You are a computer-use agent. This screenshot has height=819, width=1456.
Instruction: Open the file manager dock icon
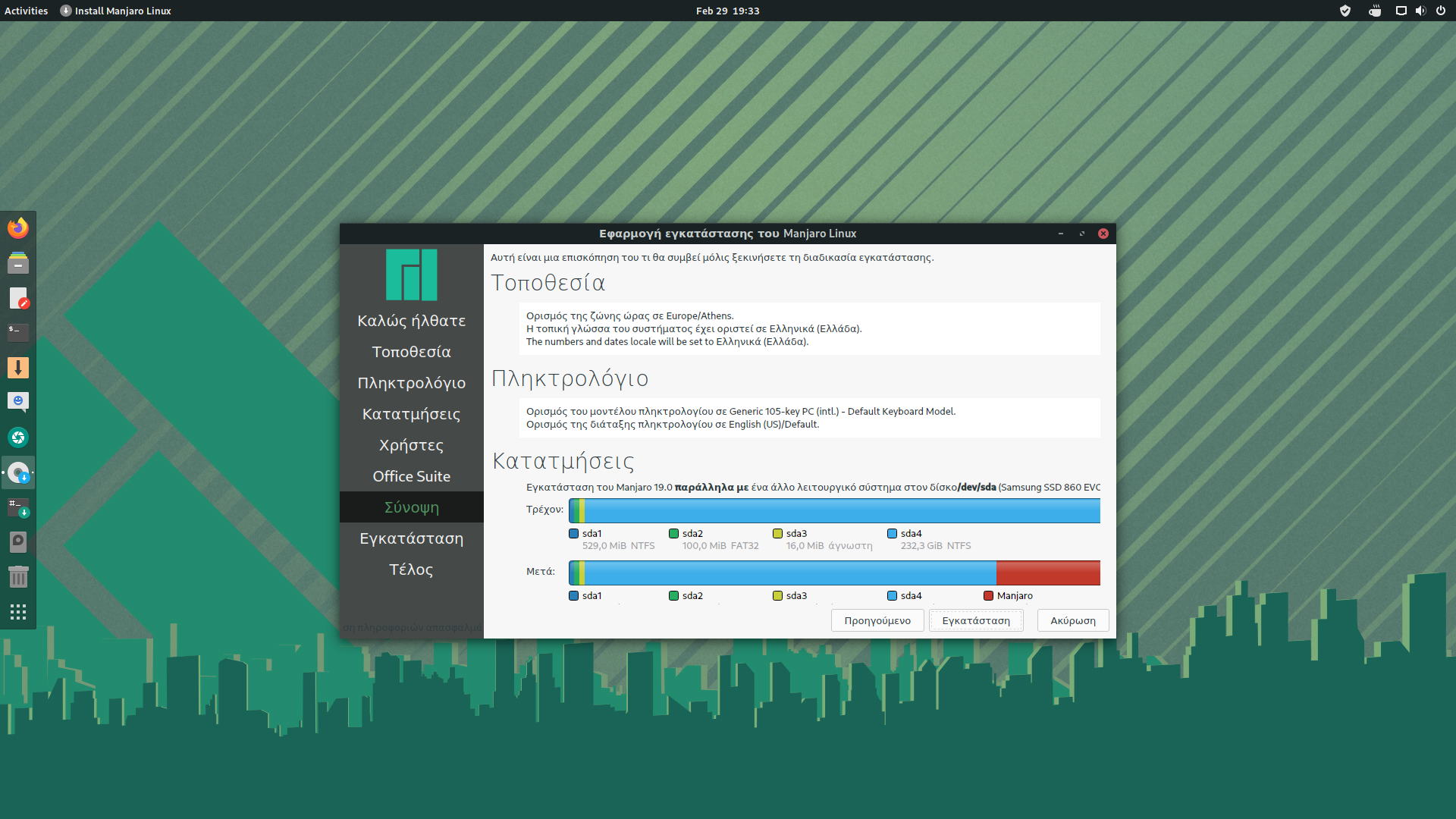(x=18, y=263)
